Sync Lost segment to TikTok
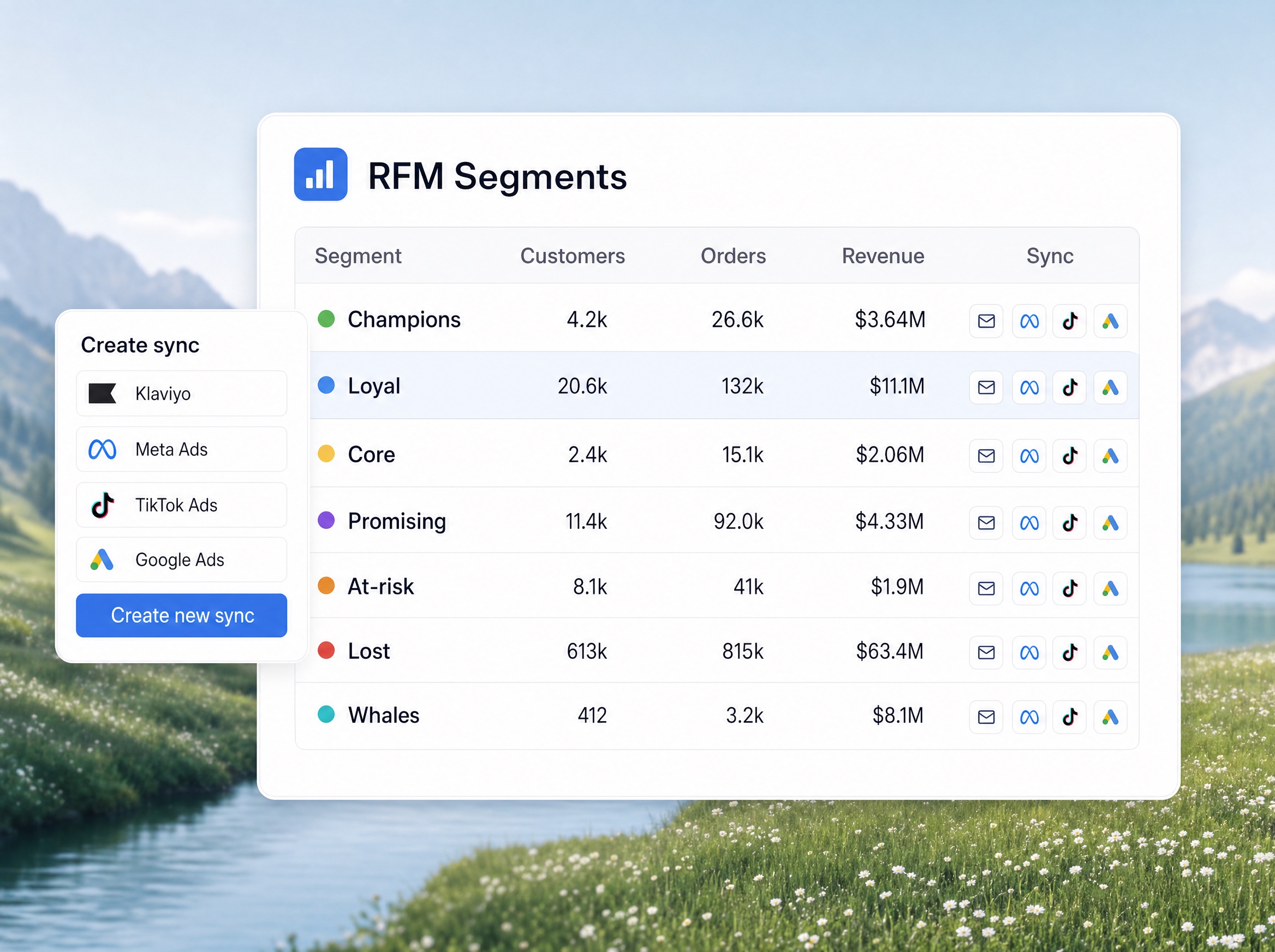Screen dimensions: 1275x952 (x=1069, y=652)
